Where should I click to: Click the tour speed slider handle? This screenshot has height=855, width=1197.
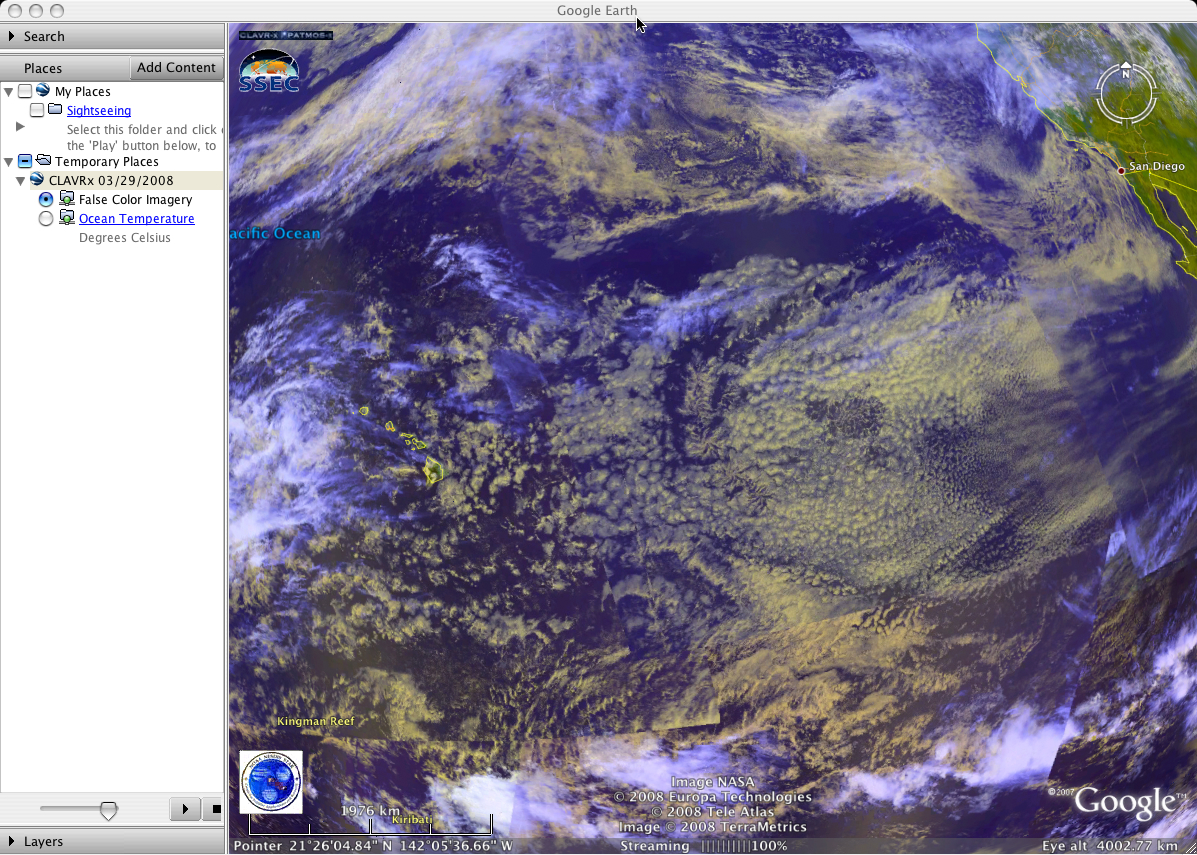[x=108, y=810]
